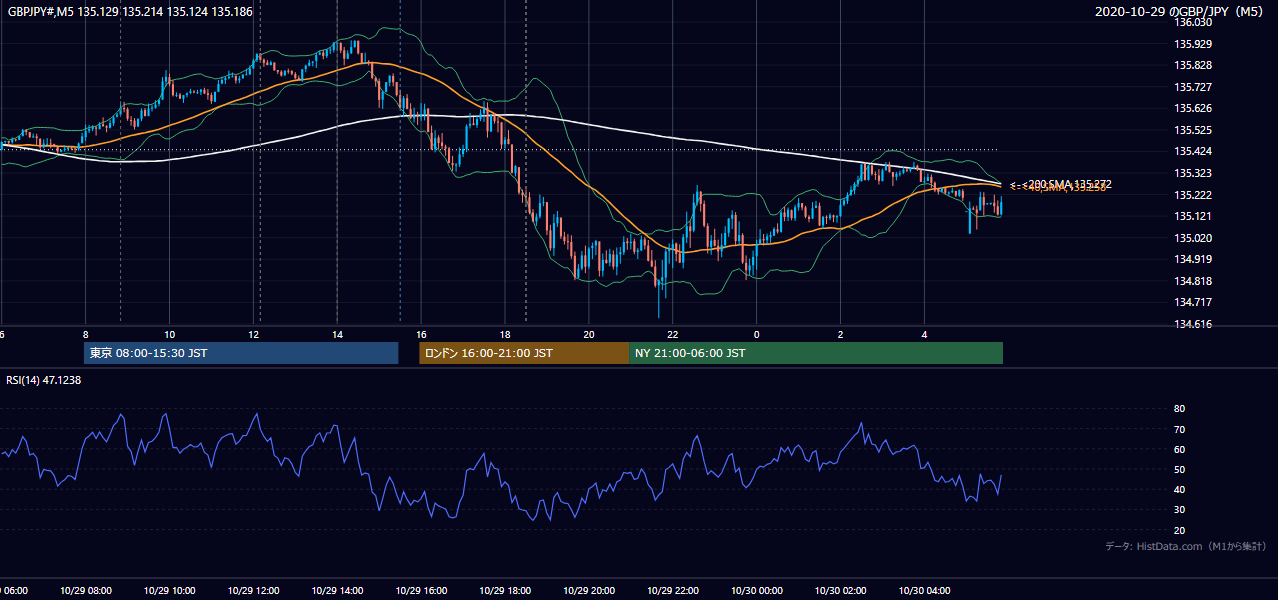Click RSI scale level 70
The height and width of the screenshot is (600, 1278).
(x=1180, y=429)
